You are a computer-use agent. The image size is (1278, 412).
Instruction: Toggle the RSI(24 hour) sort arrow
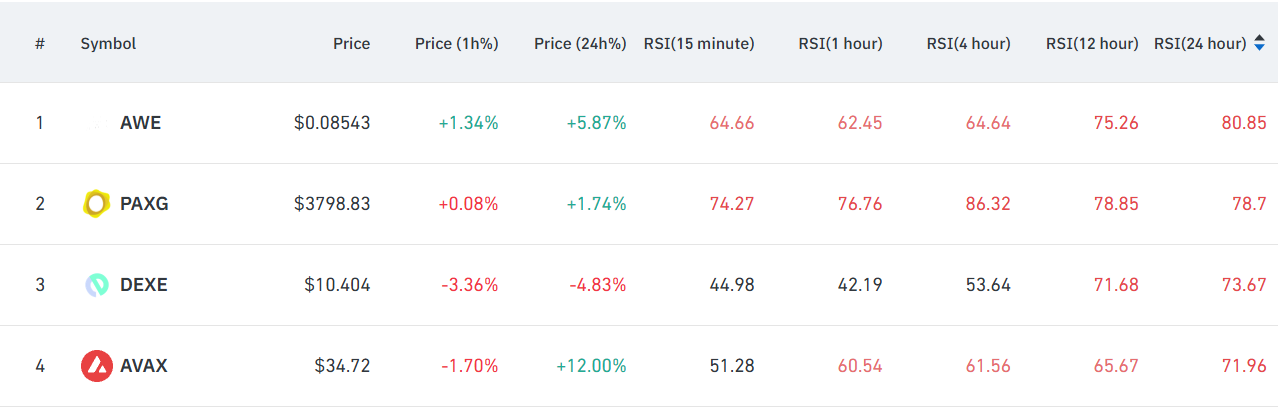pos(1259,44)
